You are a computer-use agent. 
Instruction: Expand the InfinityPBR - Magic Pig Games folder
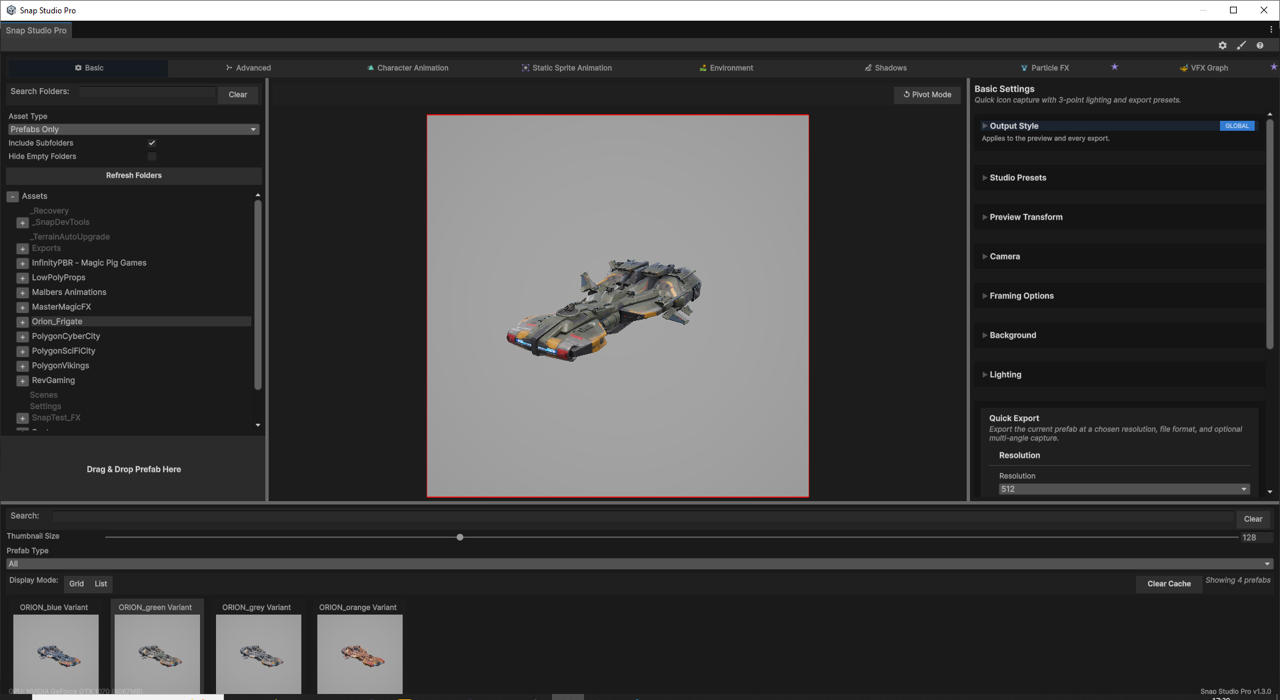click(x=22, y=263)
